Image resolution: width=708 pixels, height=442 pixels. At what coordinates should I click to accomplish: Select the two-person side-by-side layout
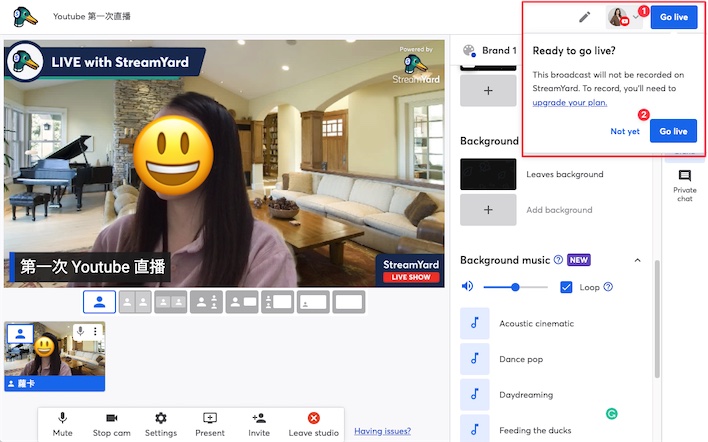point(135,302)
